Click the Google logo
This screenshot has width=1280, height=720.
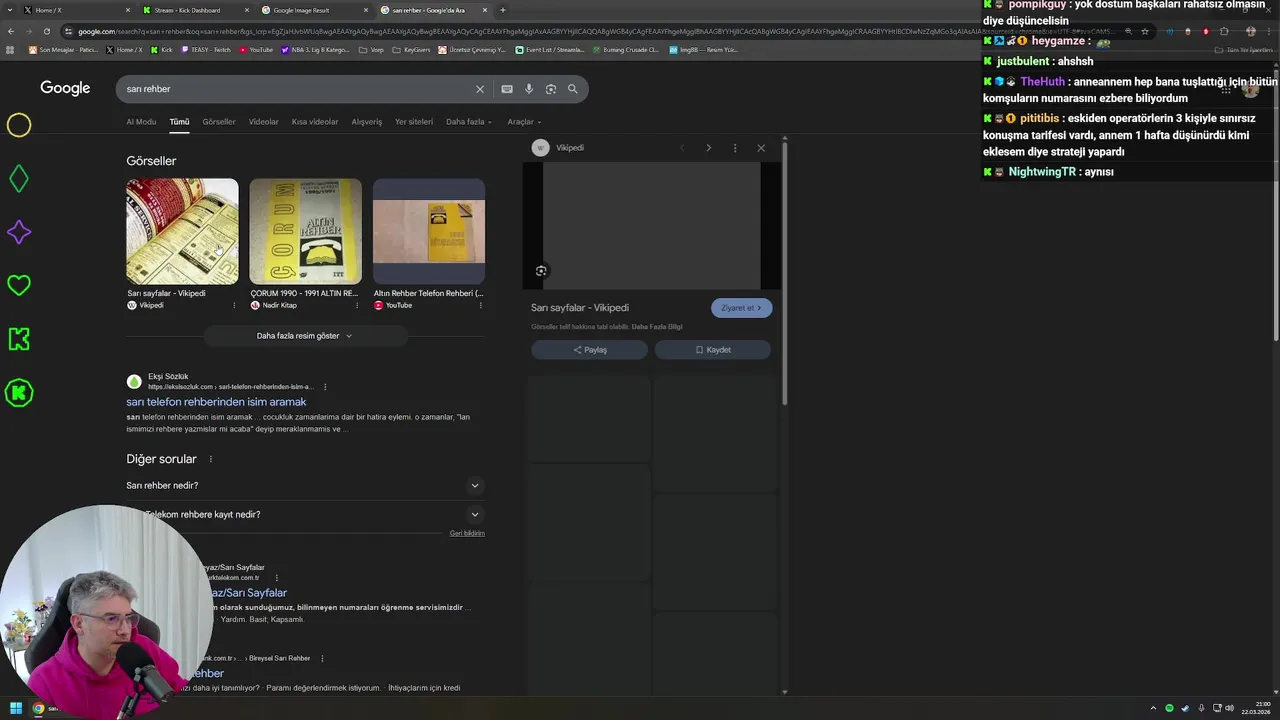point(65,88)
